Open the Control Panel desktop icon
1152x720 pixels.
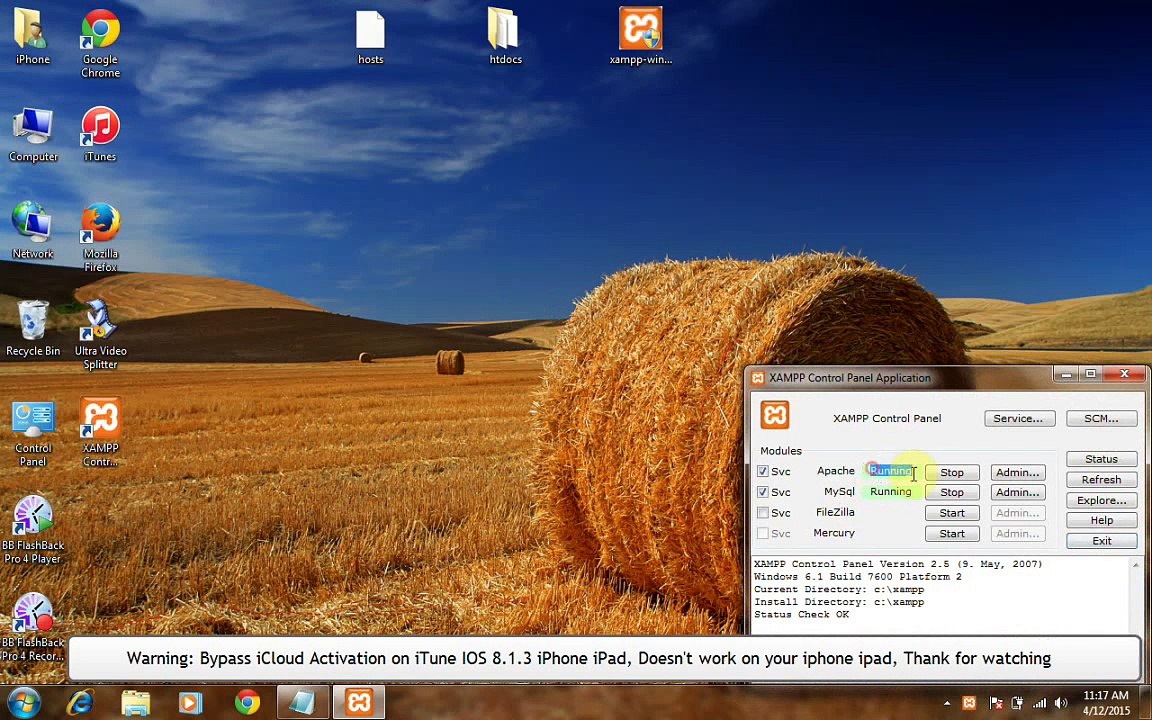[x=32, y=432]
